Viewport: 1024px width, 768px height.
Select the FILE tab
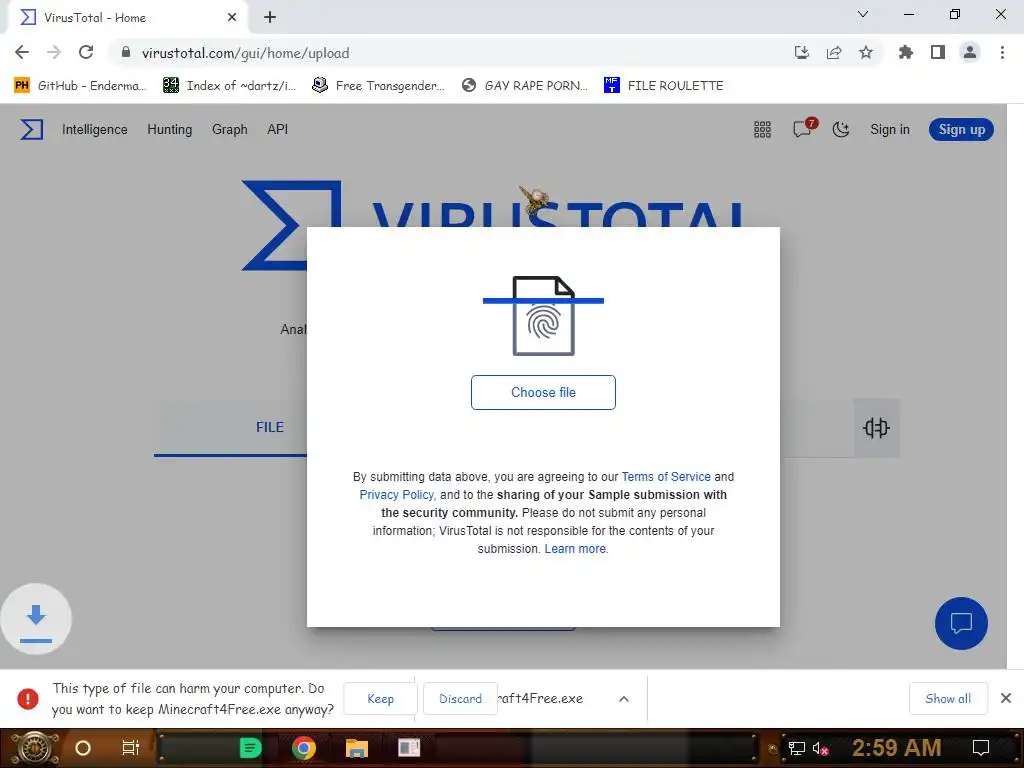click(x=270, y=428)
